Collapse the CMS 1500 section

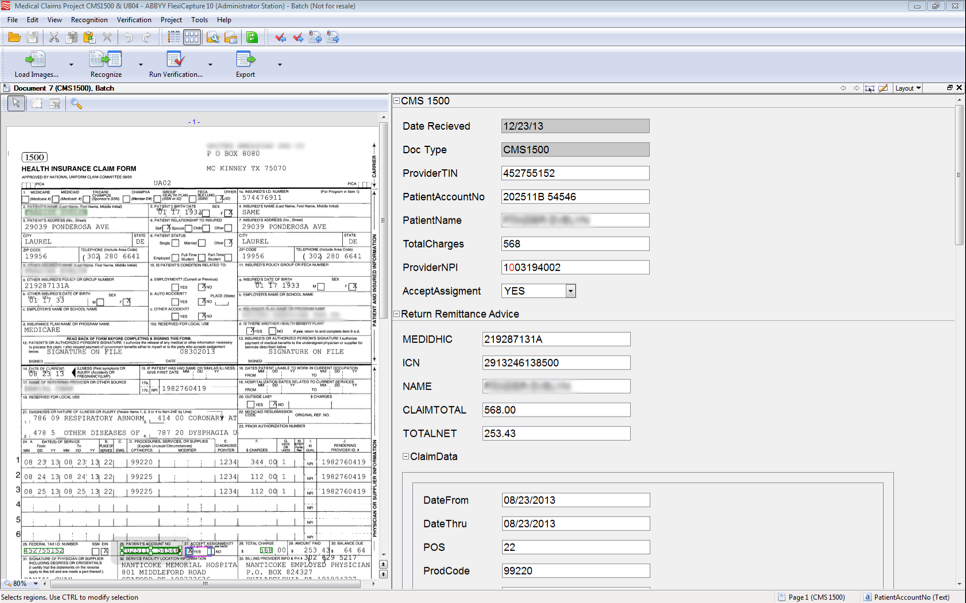tap(397, 100)
